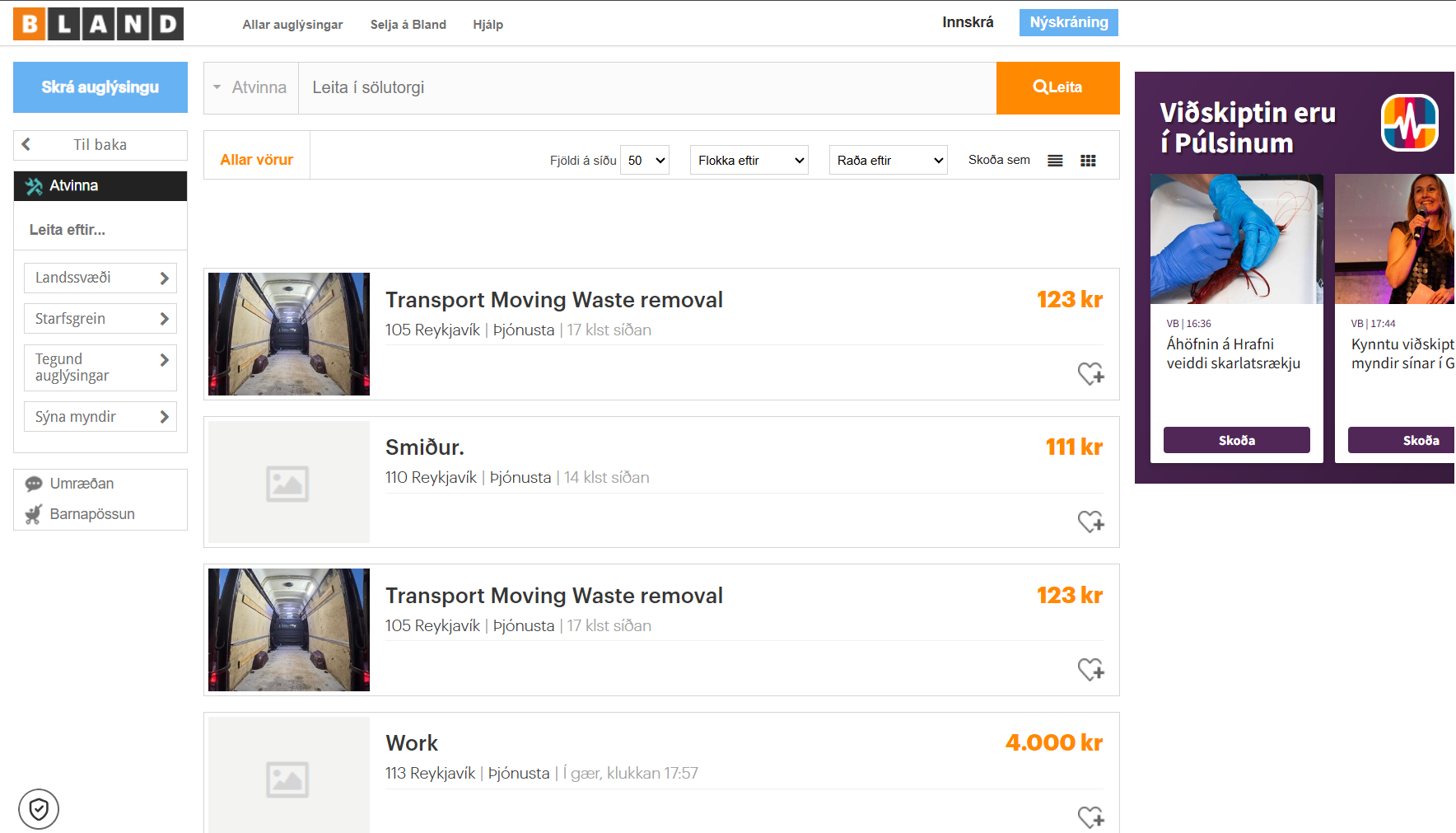The width and height of the screenshot is (1456, 833).
Task: Open the Fjöldi á síðu 50 dropdown
Action: click(x=644, y=160)
